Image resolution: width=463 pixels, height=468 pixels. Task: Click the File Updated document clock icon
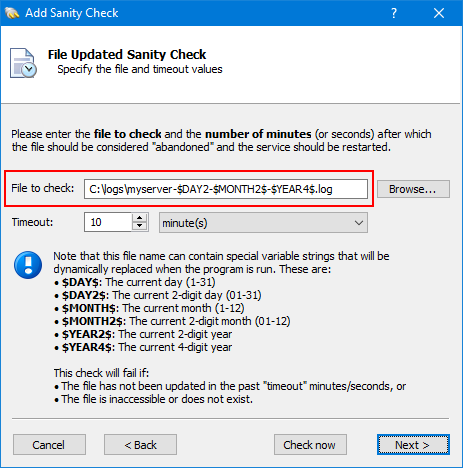tap(23, 63)
